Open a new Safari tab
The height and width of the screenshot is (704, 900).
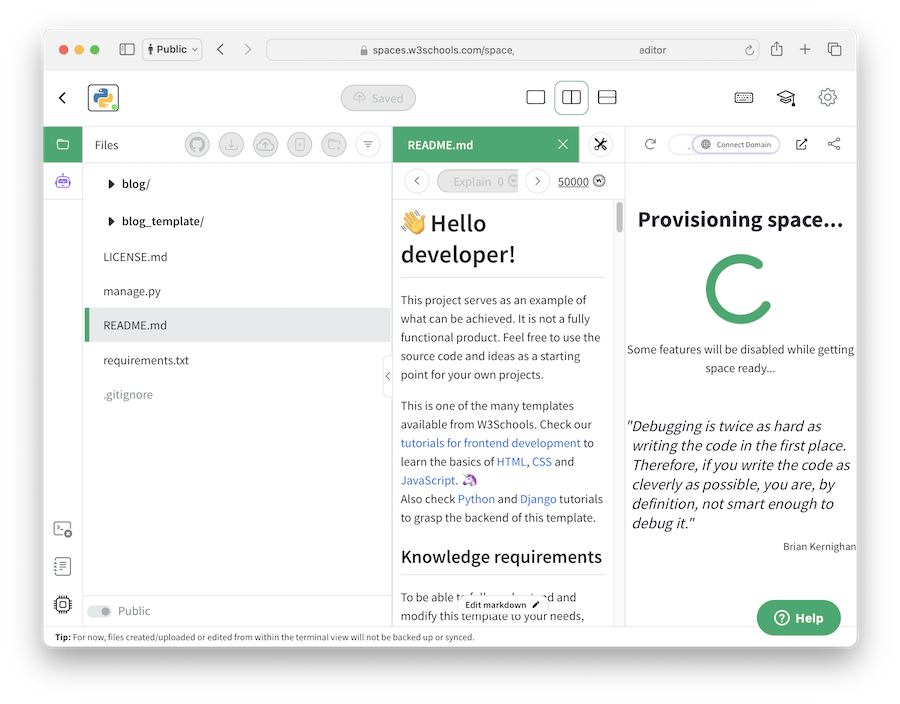click(x=805, y=49)
